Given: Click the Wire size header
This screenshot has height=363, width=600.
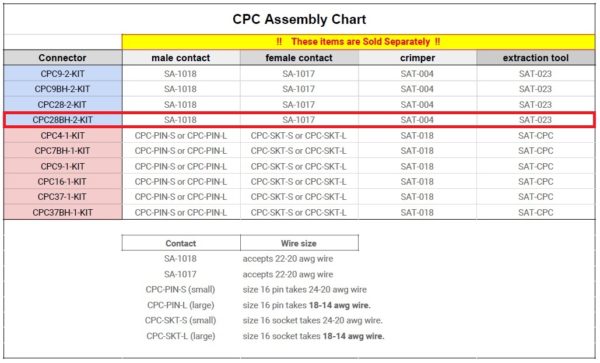Looking at the screenshot, I should coord(299,243).
